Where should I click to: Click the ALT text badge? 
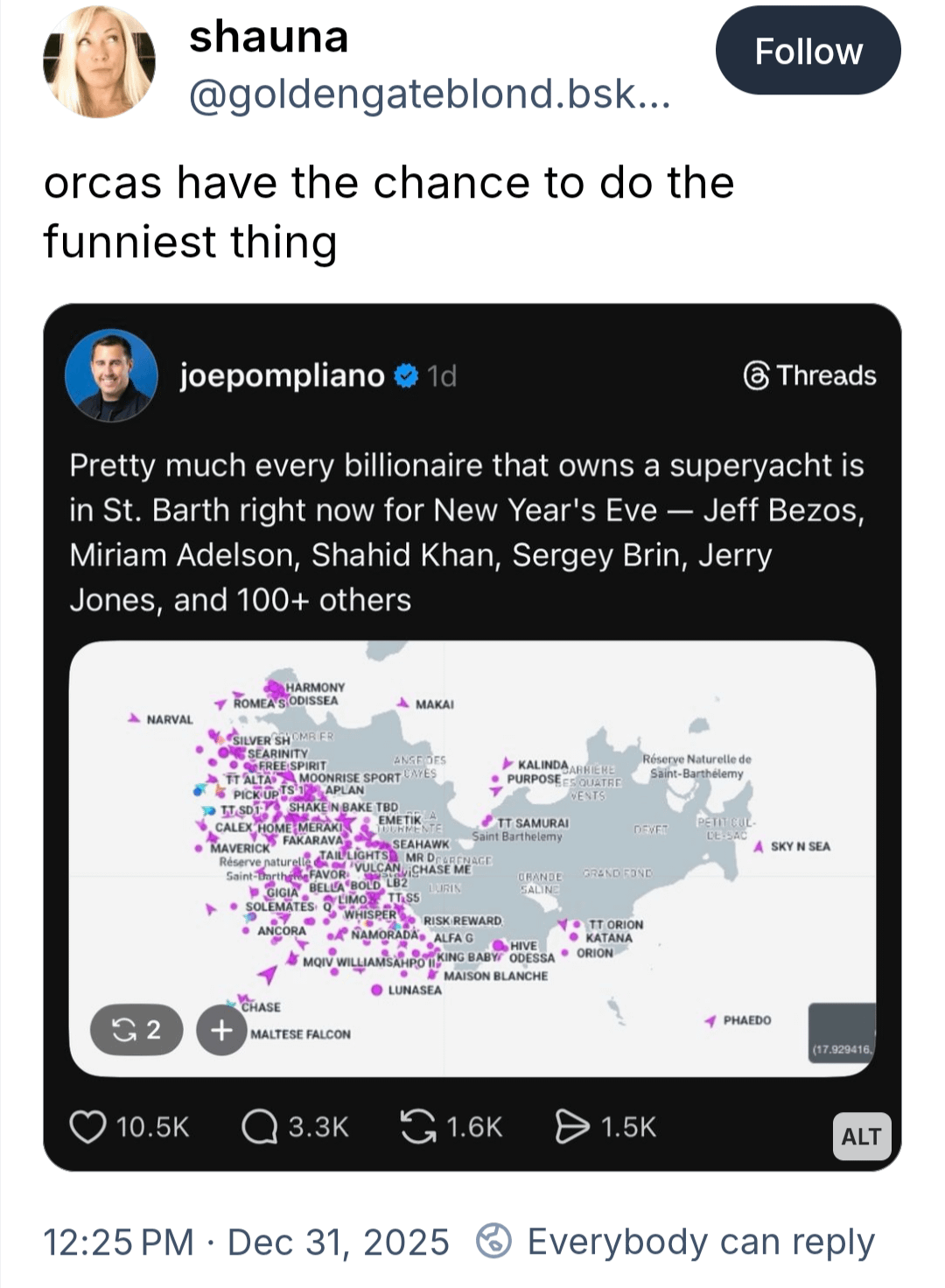(x=861, y=1136)
